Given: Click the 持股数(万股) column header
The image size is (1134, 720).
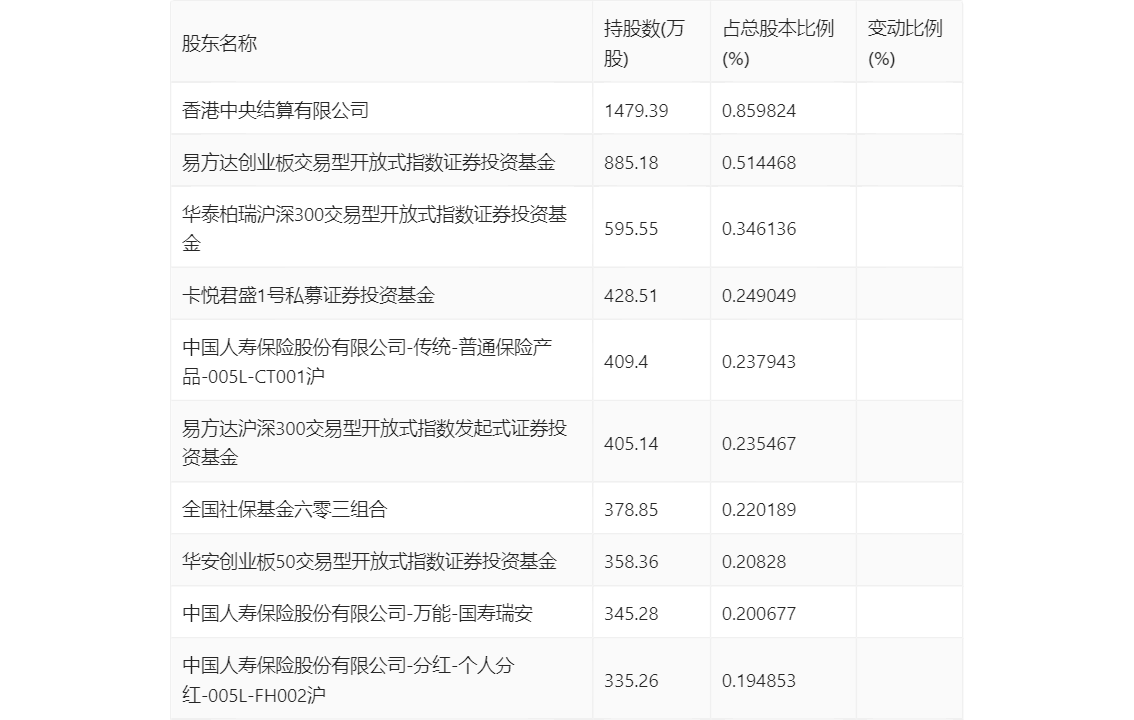Looking at the screenshot, I should click(x=645, y=43).
